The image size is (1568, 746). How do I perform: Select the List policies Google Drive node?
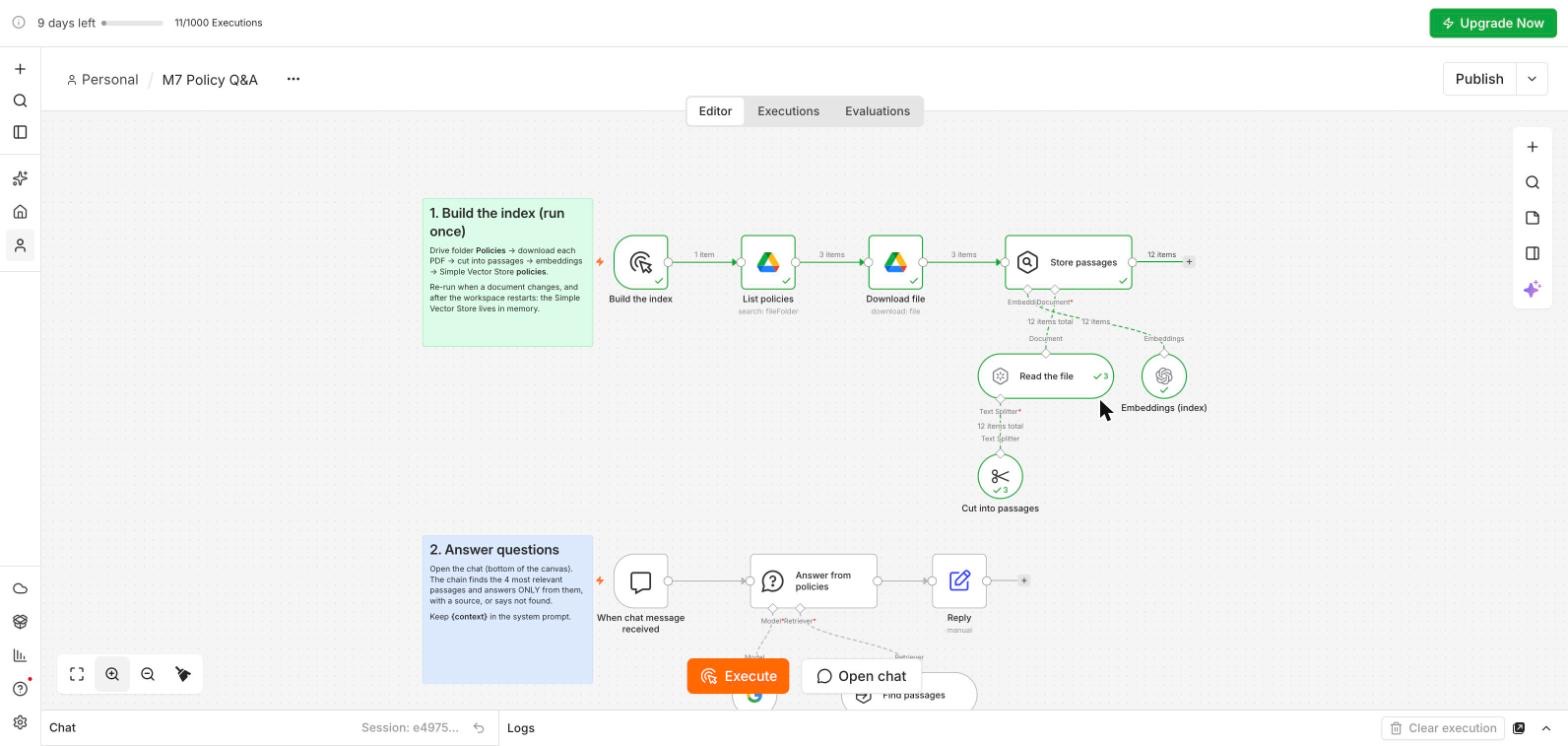pyautogui.click(x=768, y=262)
